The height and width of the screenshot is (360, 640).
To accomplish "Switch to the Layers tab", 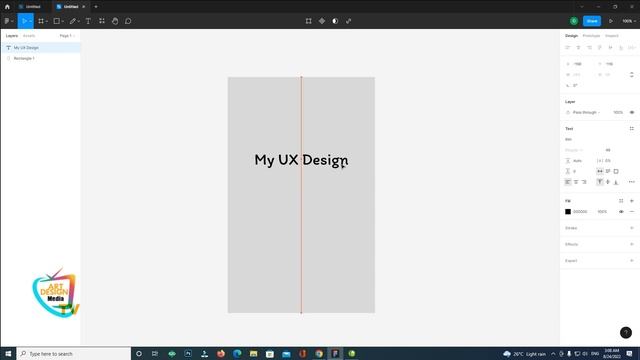I will (11, 36).
